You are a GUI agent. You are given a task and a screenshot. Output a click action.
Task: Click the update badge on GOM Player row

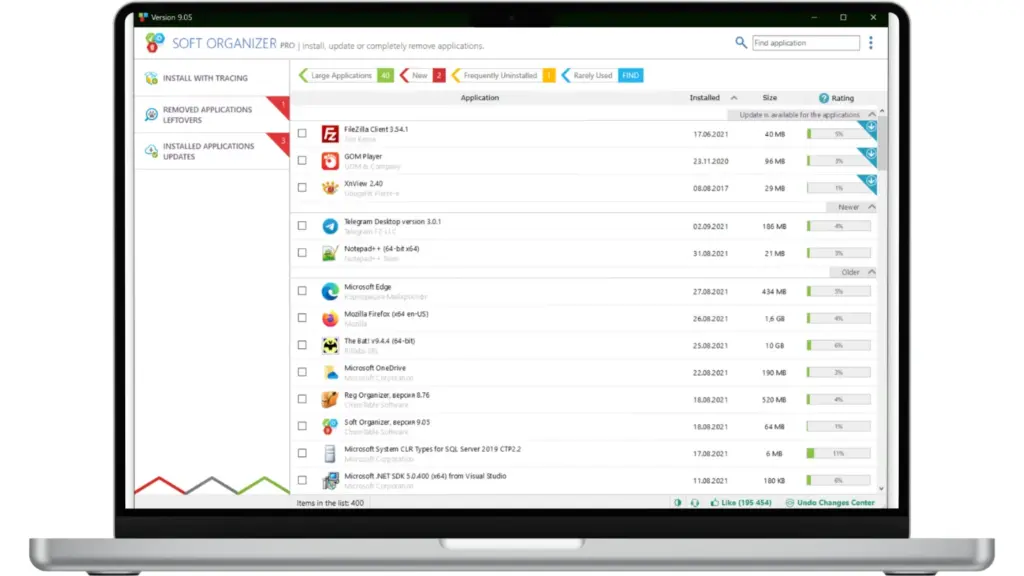tap(869, 155)
